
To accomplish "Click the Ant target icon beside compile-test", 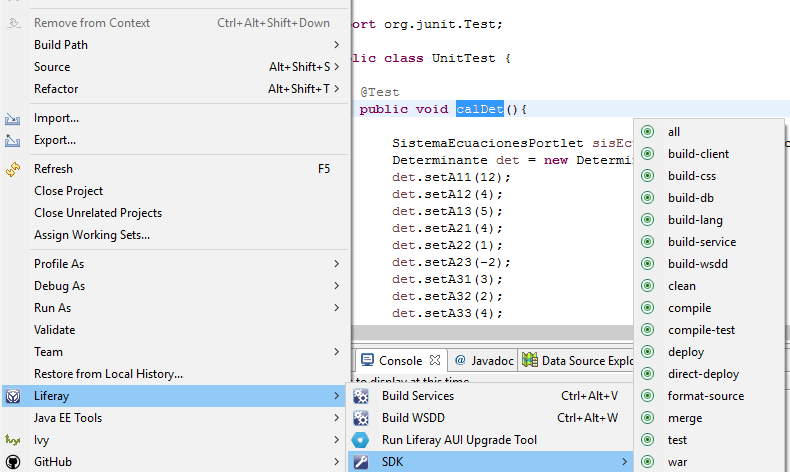I will point(647,330).
